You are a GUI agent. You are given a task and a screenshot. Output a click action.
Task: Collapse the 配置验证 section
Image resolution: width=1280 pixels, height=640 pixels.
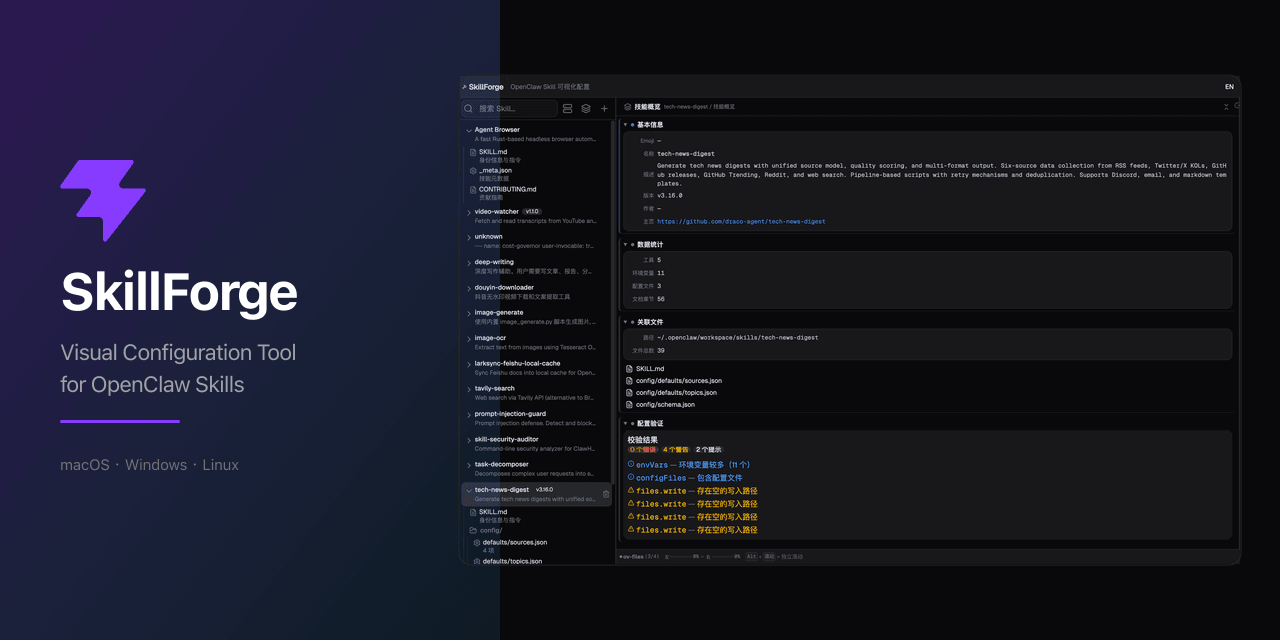click(626, 423)
